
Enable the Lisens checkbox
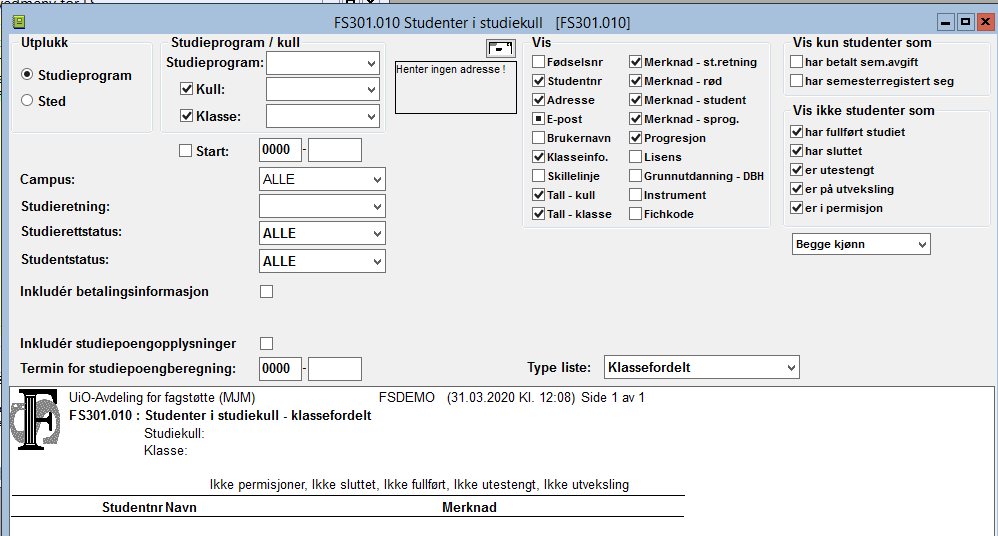point(635,157)
